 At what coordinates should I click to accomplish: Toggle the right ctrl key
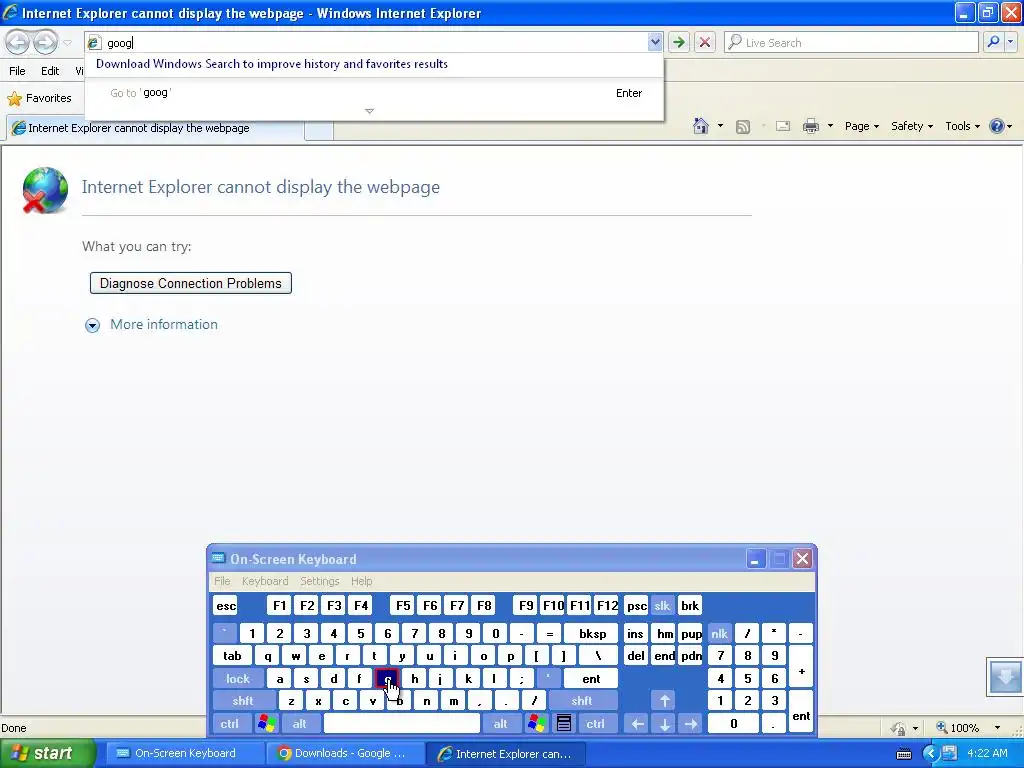point(595,724)
